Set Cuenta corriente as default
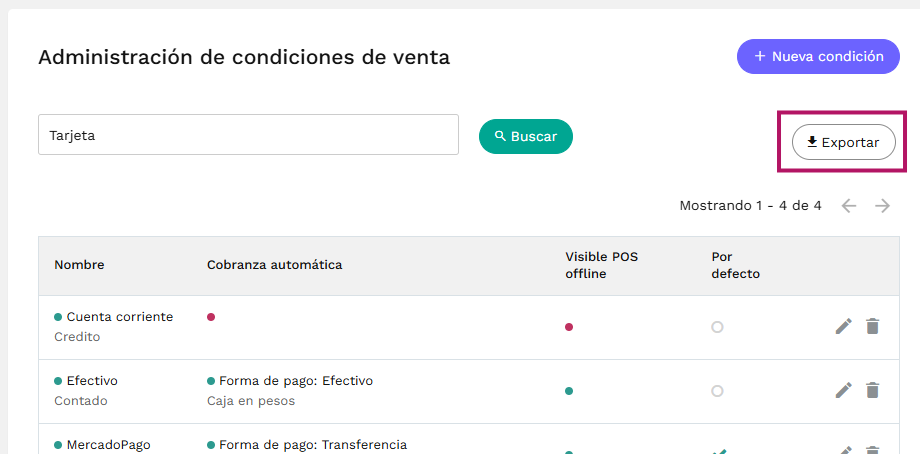Image resolution: width=920 pixels, height=454 pixels. pyautogui.click(x=717, y=327)
